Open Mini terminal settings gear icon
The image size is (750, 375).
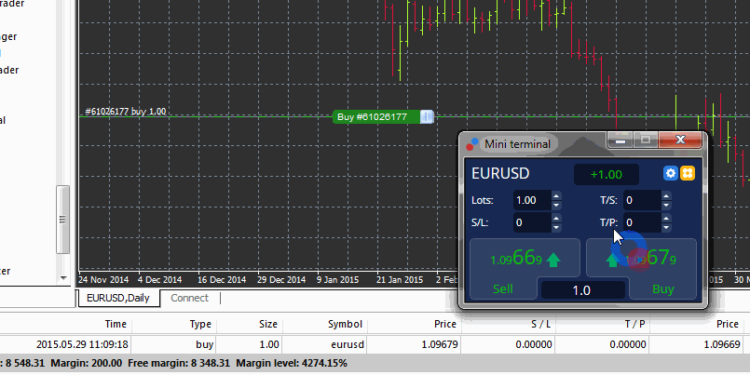point(671,173)
